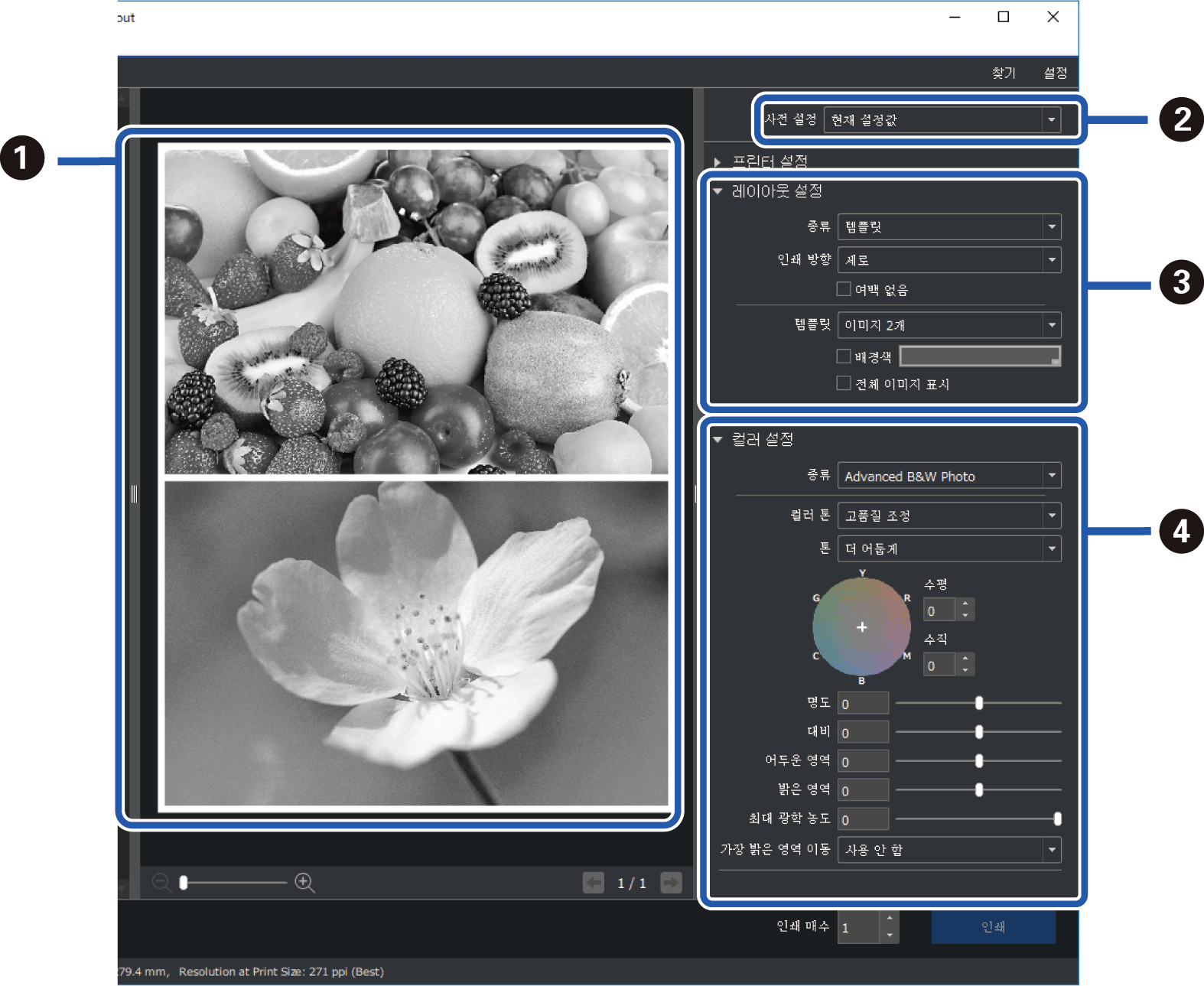Click the 인쇄 print button
1204x986 pixels.
[x=993, y=927]
